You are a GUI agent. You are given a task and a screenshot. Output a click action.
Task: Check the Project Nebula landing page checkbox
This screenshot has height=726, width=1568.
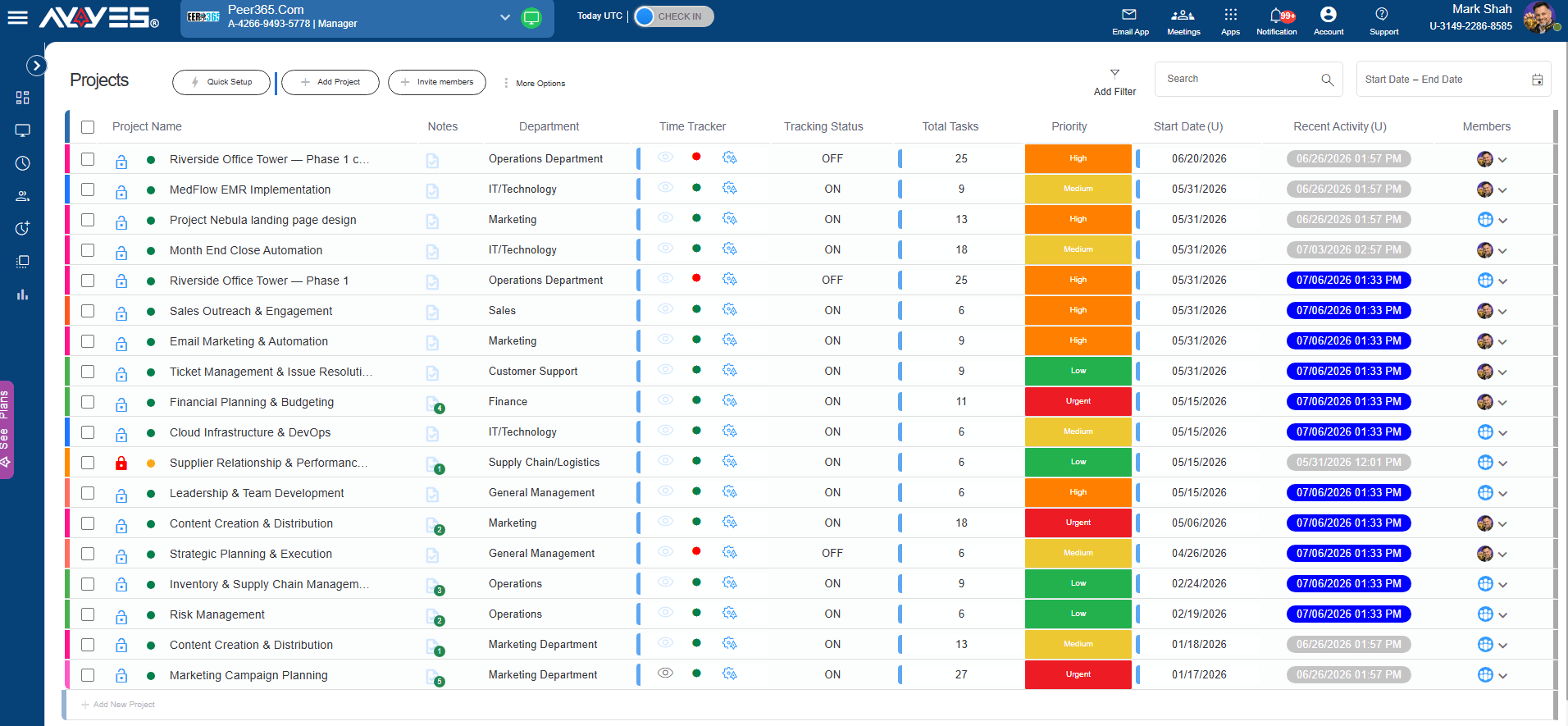coord(88,220)
